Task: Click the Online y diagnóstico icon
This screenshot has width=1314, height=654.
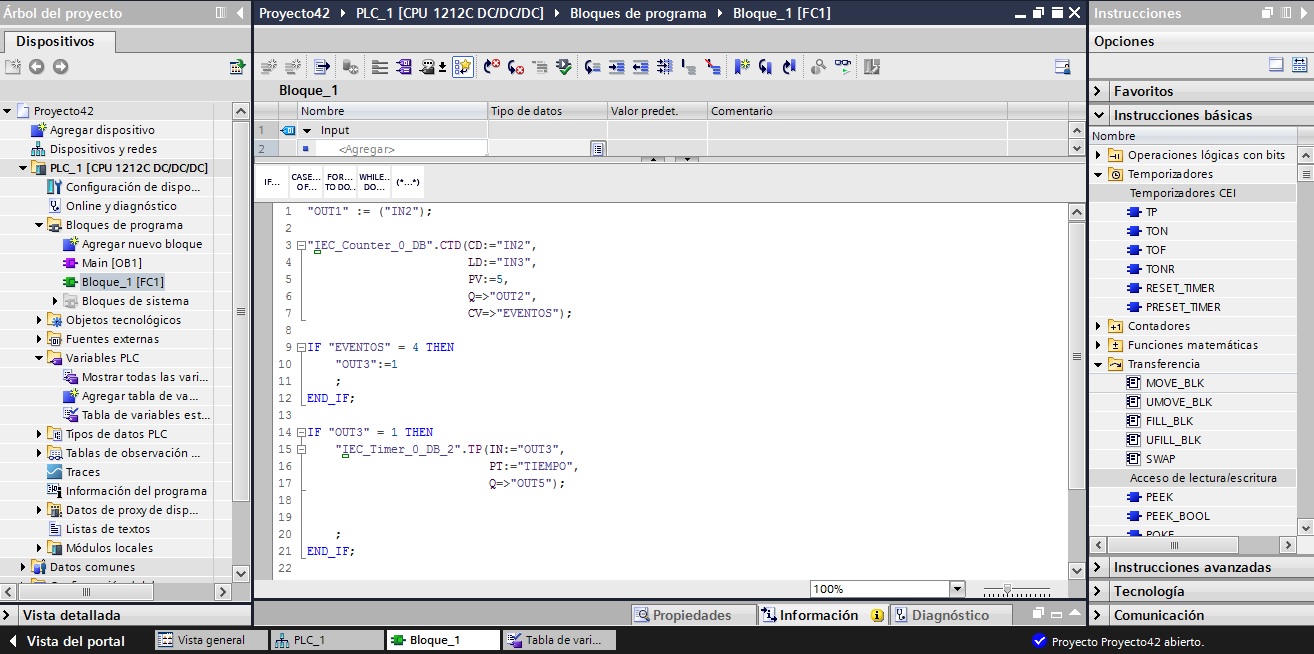Action: (x=55, y=206)
